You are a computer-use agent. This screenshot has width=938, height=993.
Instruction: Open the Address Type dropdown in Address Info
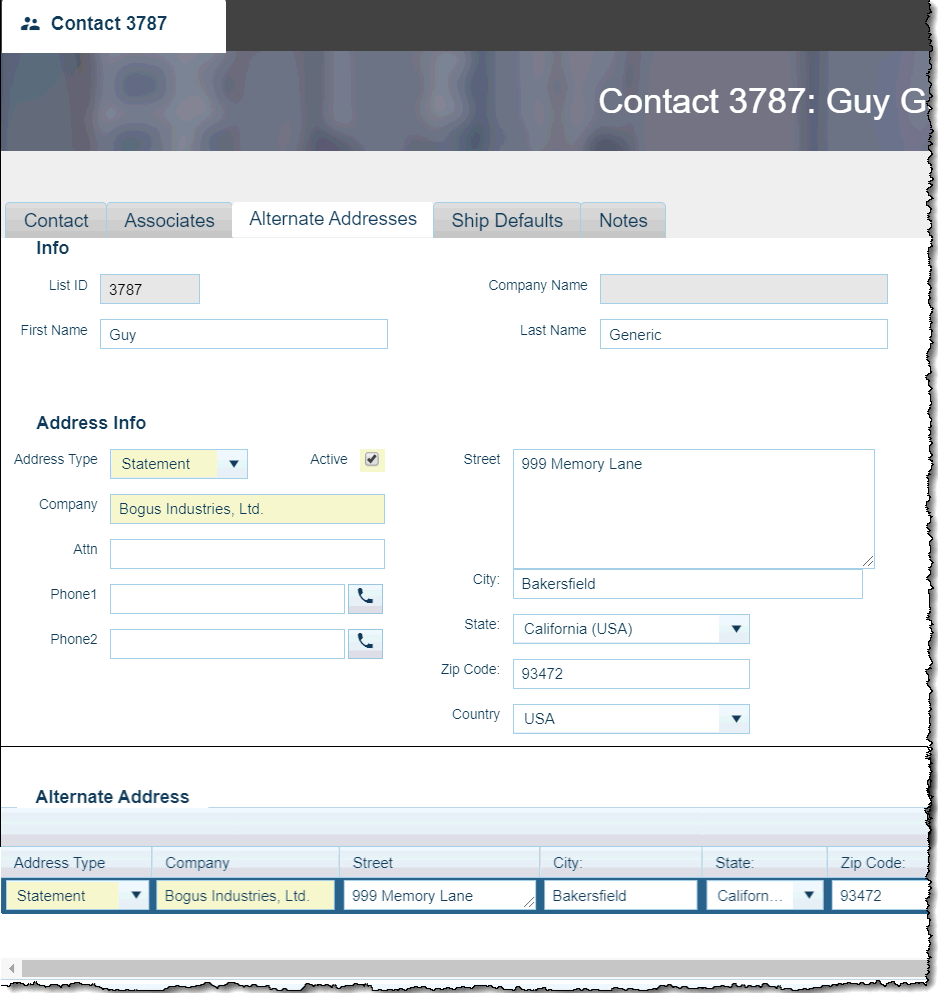[x=233, y=464]
